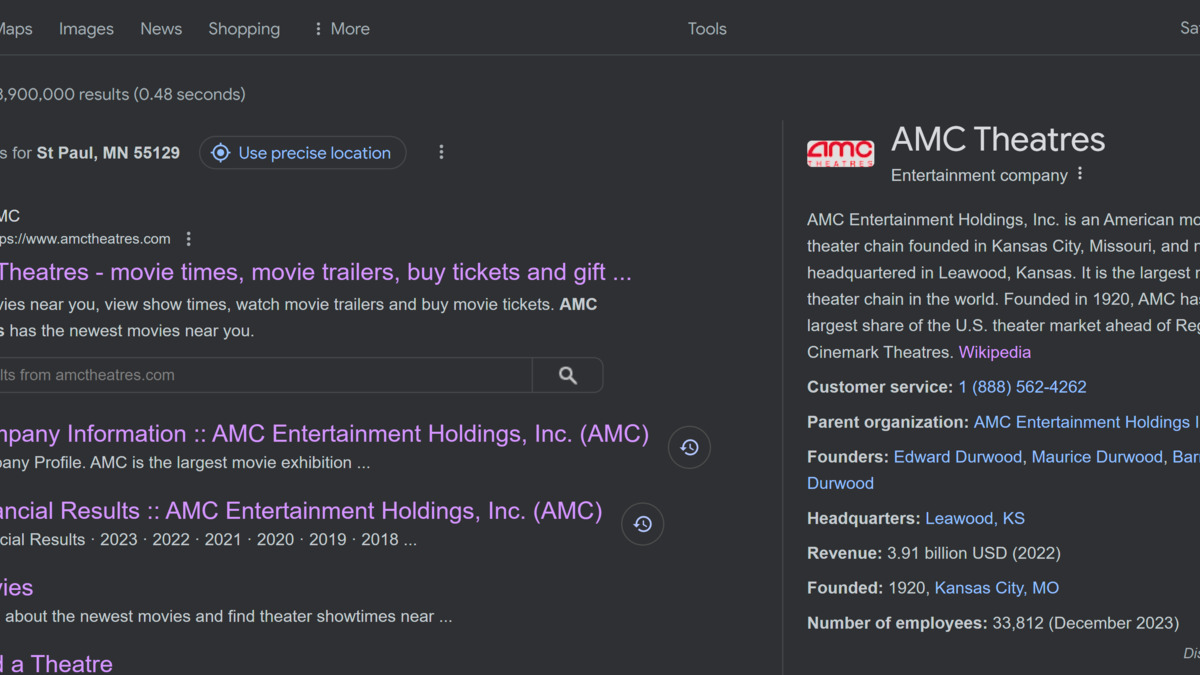1200x675 pixels.
Task: Switch to the Images tab
Action: (x=86, y=29)
